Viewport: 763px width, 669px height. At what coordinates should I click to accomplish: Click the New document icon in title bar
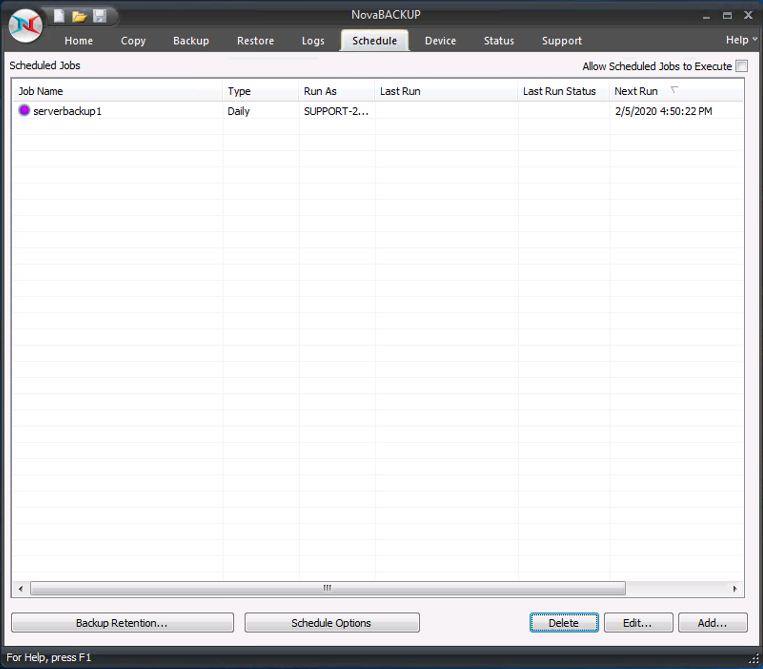(x=59, y=16)
